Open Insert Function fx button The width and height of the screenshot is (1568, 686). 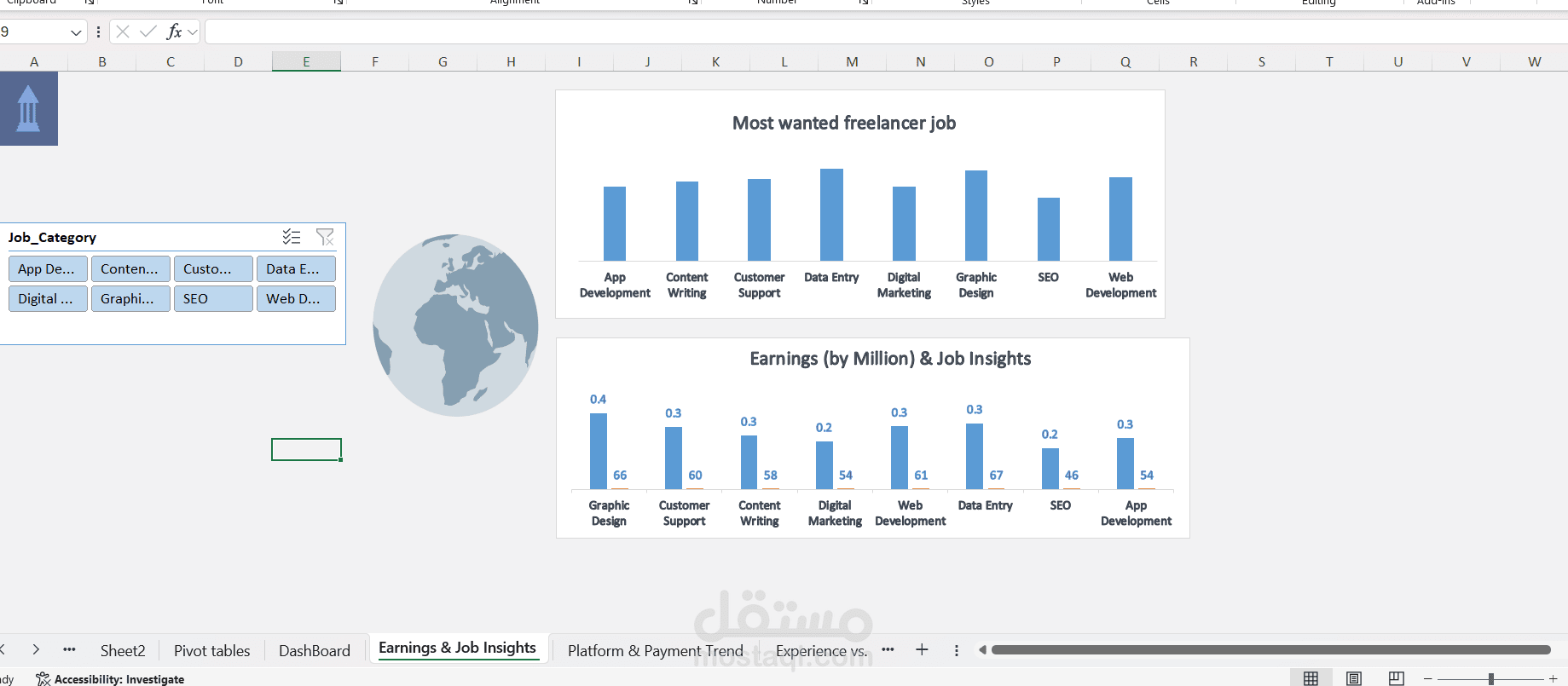[174, 32]
